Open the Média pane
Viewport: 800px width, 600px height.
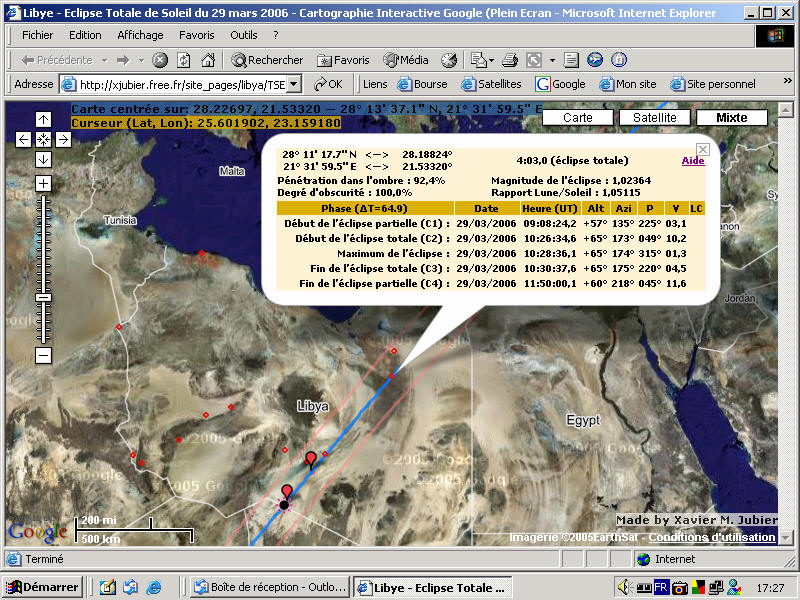click(406, 60)
